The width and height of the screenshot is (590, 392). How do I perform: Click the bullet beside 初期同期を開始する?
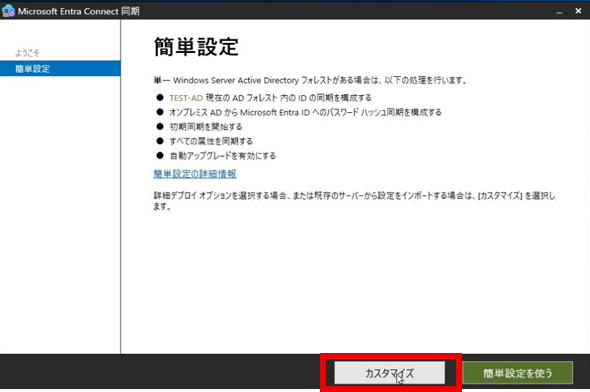point(160,126)
